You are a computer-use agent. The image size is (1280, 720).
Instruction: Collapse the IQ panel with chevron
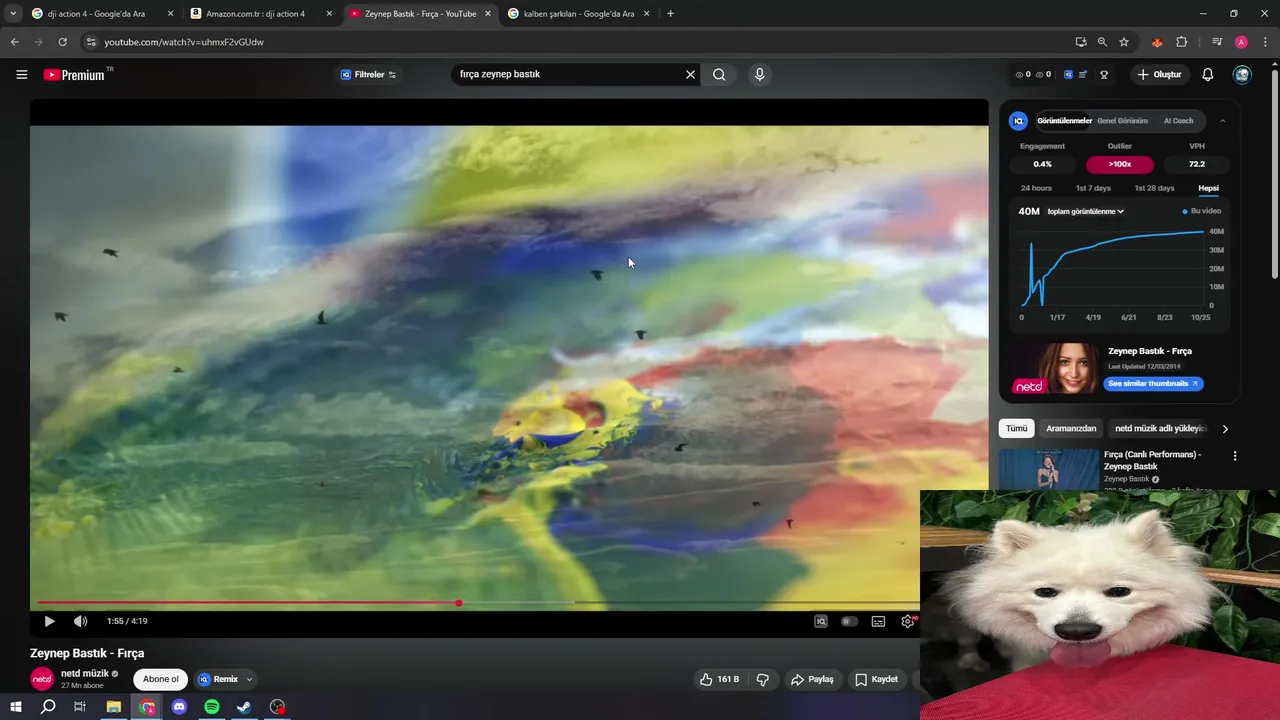click(x=1222, y=121)
